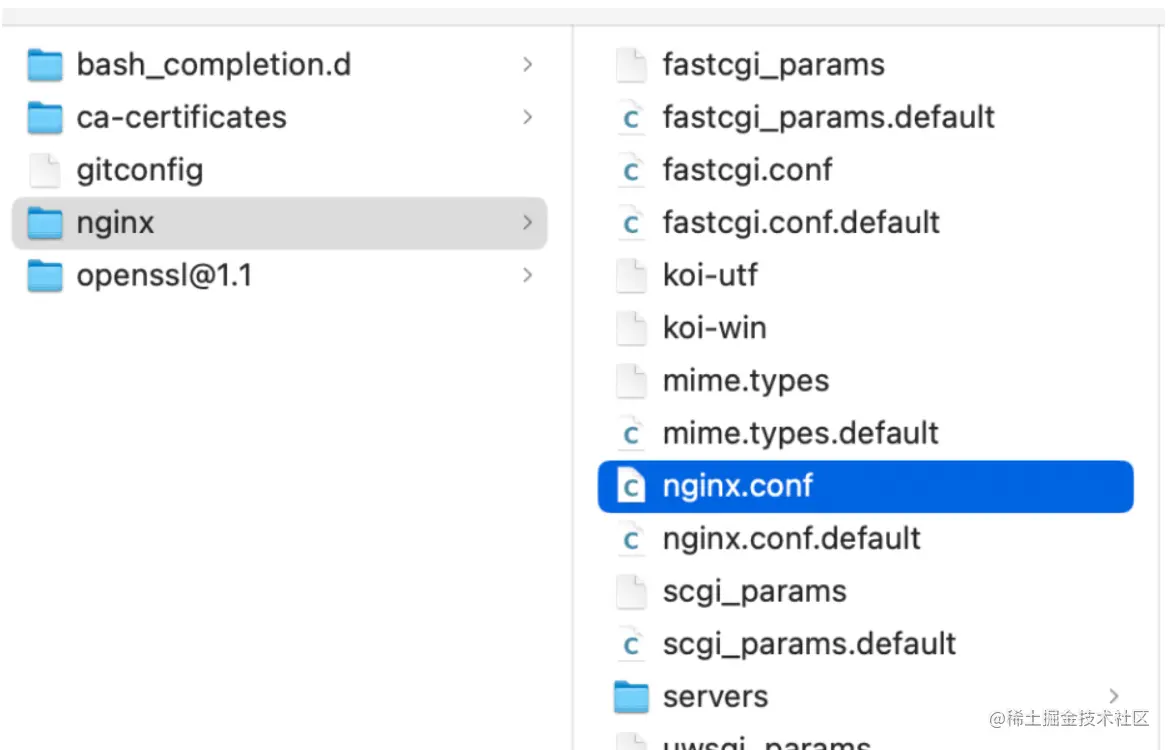The height and width of the screenshot is (750, 1171).
Task: Expand the ca-certificates folder chevron
Action: tap(527, 118)
